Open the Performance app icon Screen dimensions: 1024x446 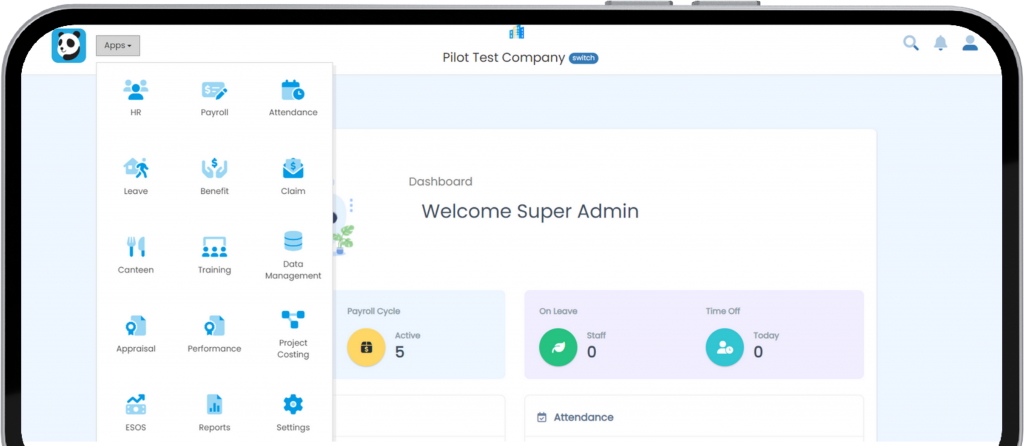pos(214,326)
